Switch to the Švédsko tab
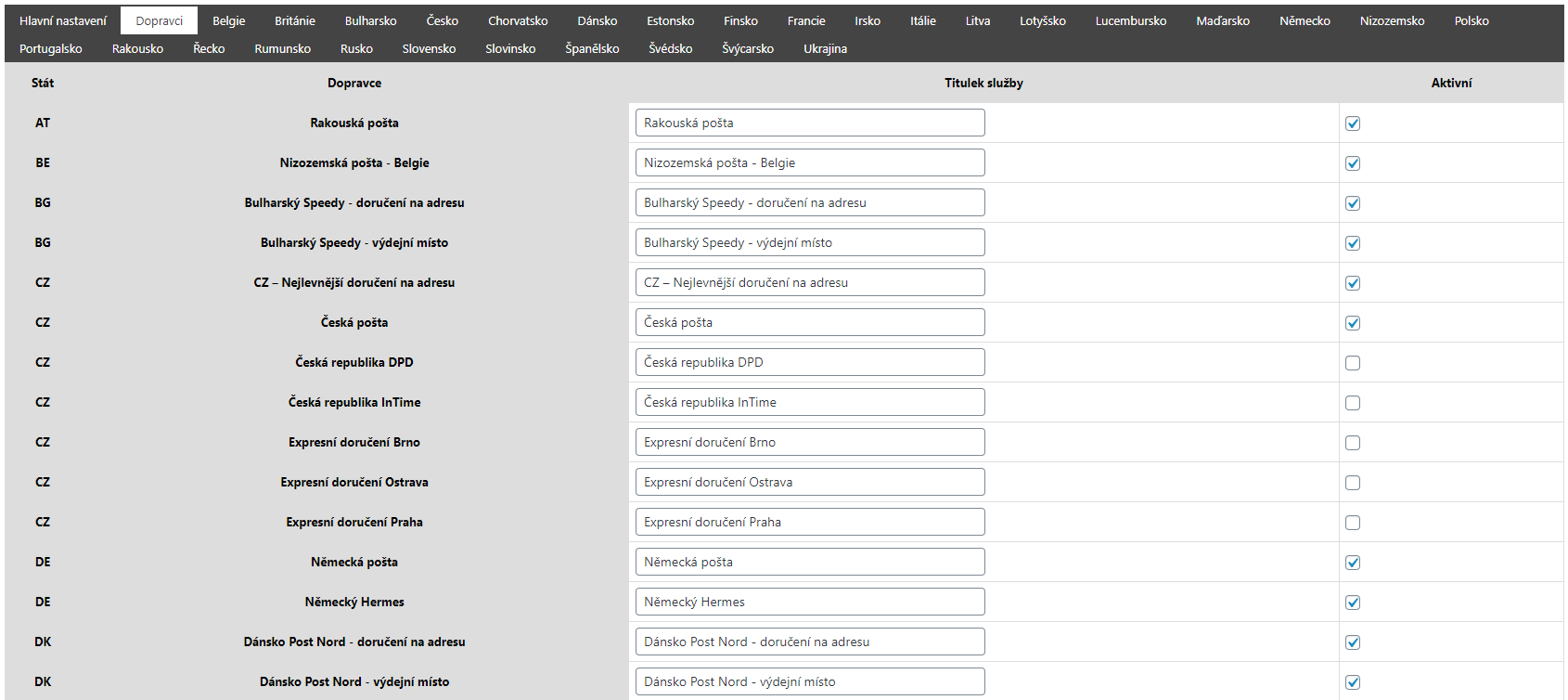 click(x=671, y=48)
